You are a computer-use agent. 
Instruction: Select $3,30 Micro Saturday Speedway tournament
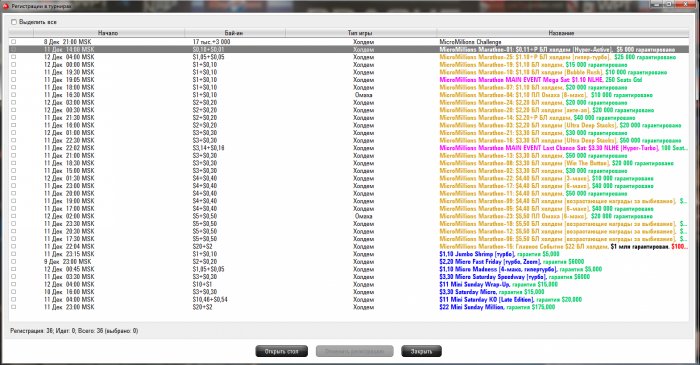point(515,277)
